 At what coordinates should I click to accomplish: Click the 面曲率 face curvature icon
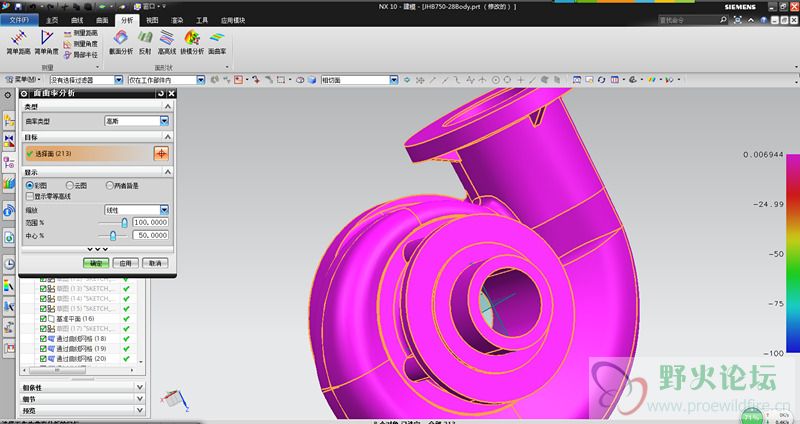[x=217, y=39]
